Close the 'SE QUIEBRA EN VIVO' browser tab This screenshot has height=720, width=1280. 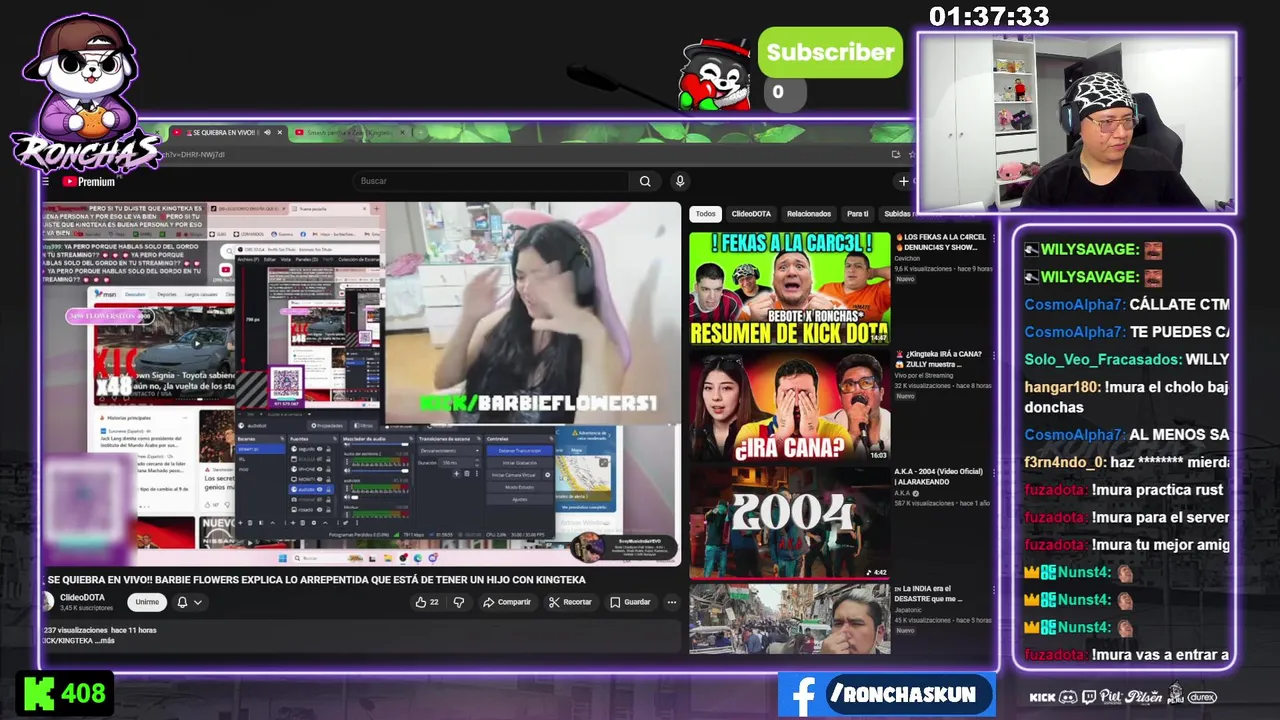tap(280, 132)
